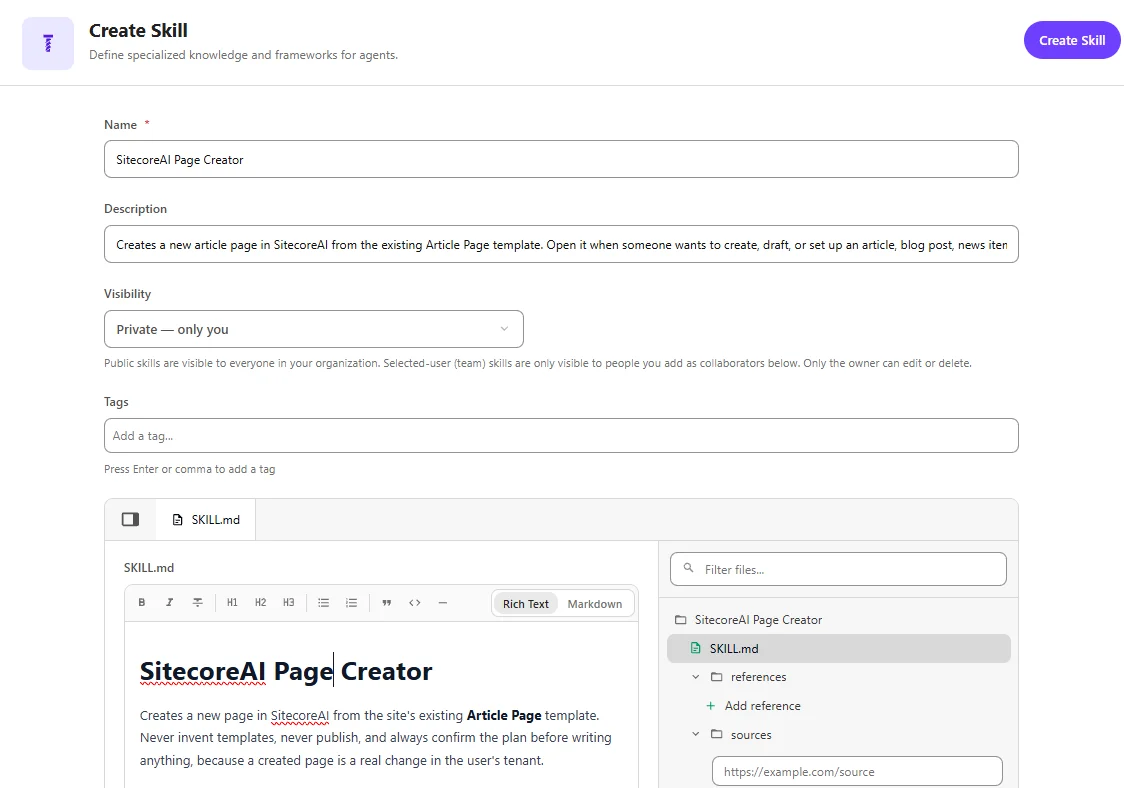
Task: Select the sources folder
Action: (x=751, y=734)
